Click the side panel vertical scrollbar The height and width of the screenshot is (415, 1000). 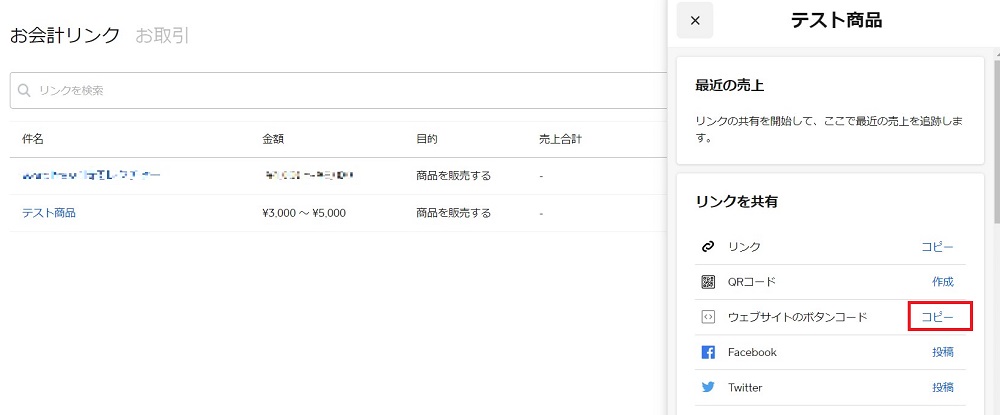(995, 150)
